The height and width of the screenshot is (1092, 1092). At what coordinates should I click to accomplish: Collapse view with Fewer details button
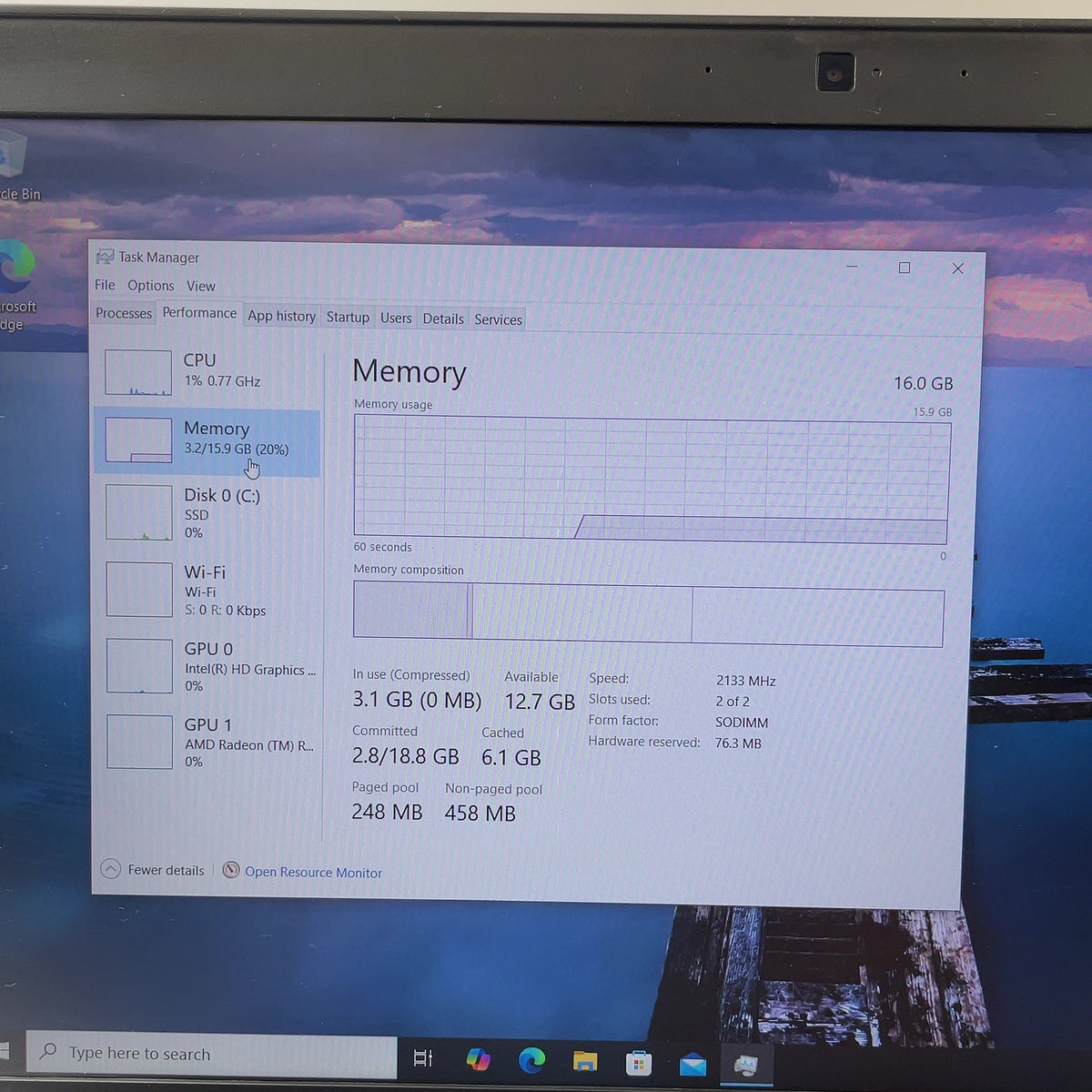[153, 870]
